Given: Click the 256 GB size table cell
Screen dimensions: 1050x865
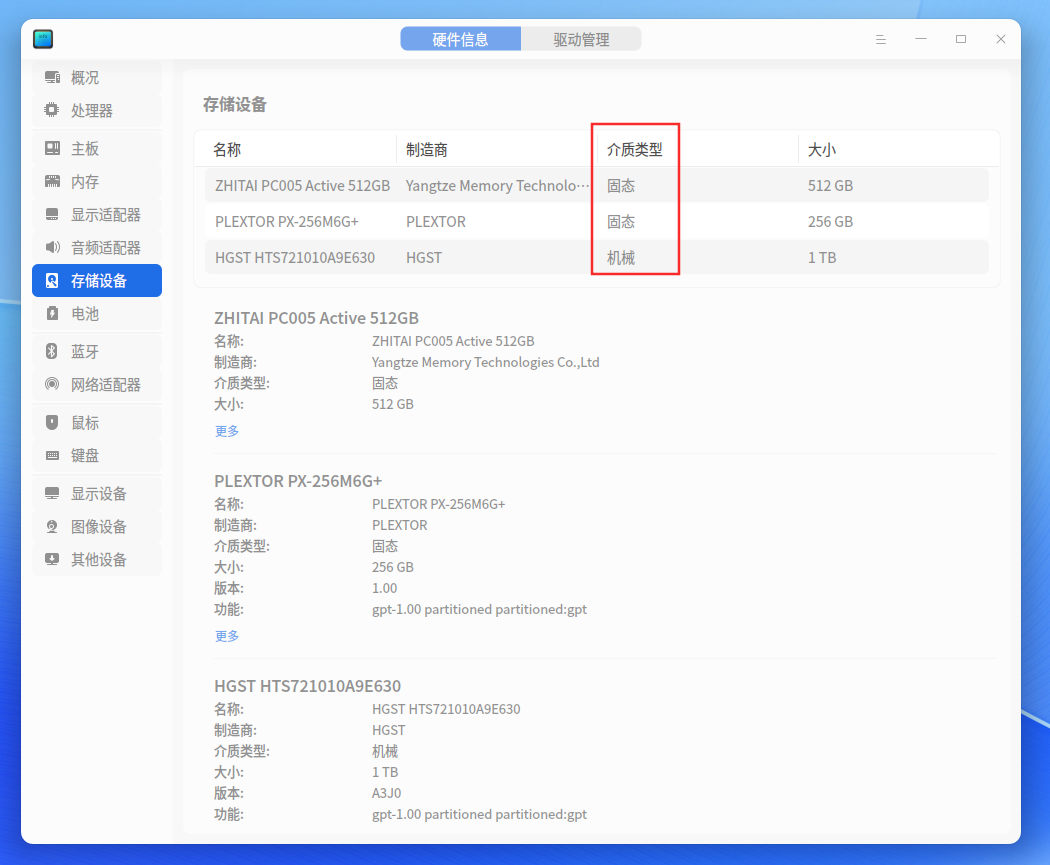Looking at the screenshot, I should [830, 222].
